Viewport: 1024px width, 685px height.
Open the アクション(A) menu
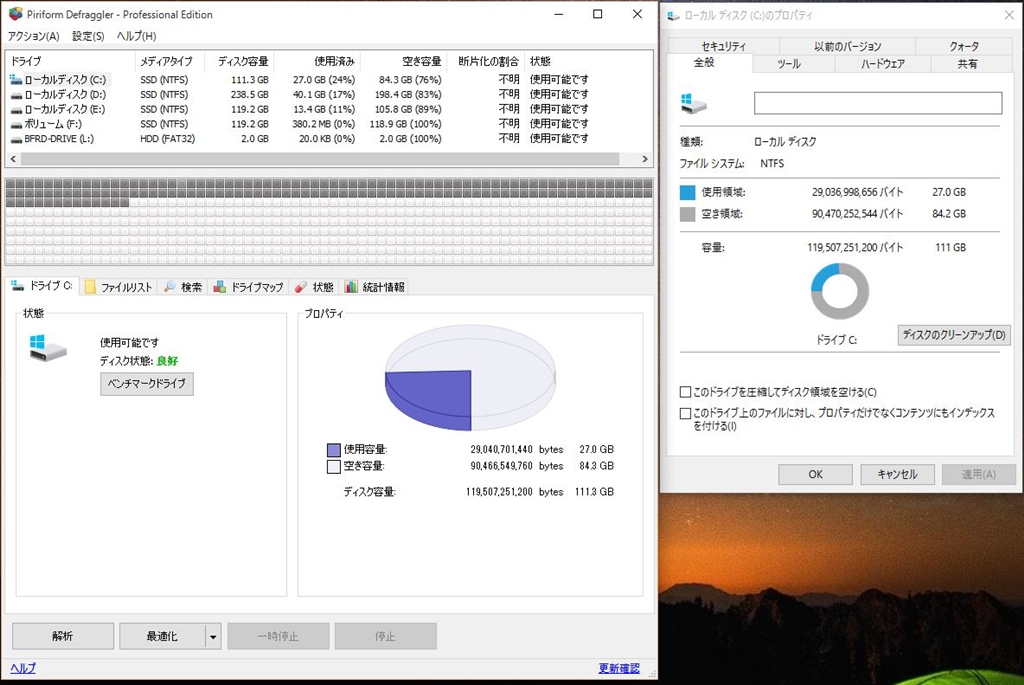[33, 36]
